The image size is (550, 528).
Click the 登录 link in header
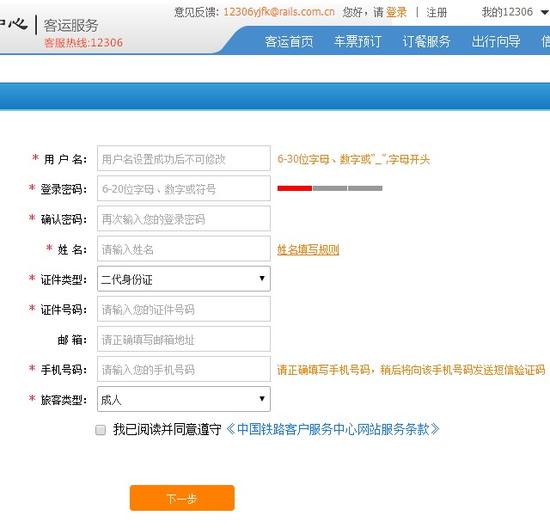pos(396,13)
